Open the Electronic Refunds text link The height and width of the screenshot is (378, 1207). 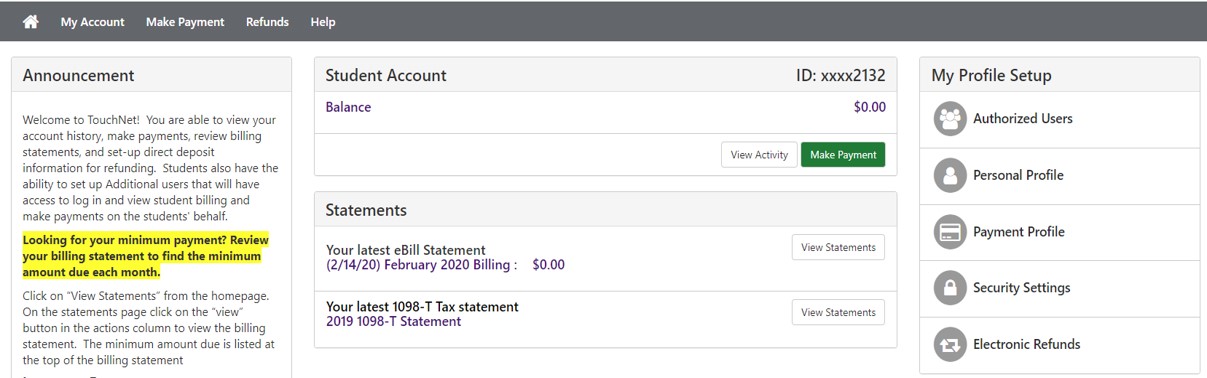tap(1026, 344)
